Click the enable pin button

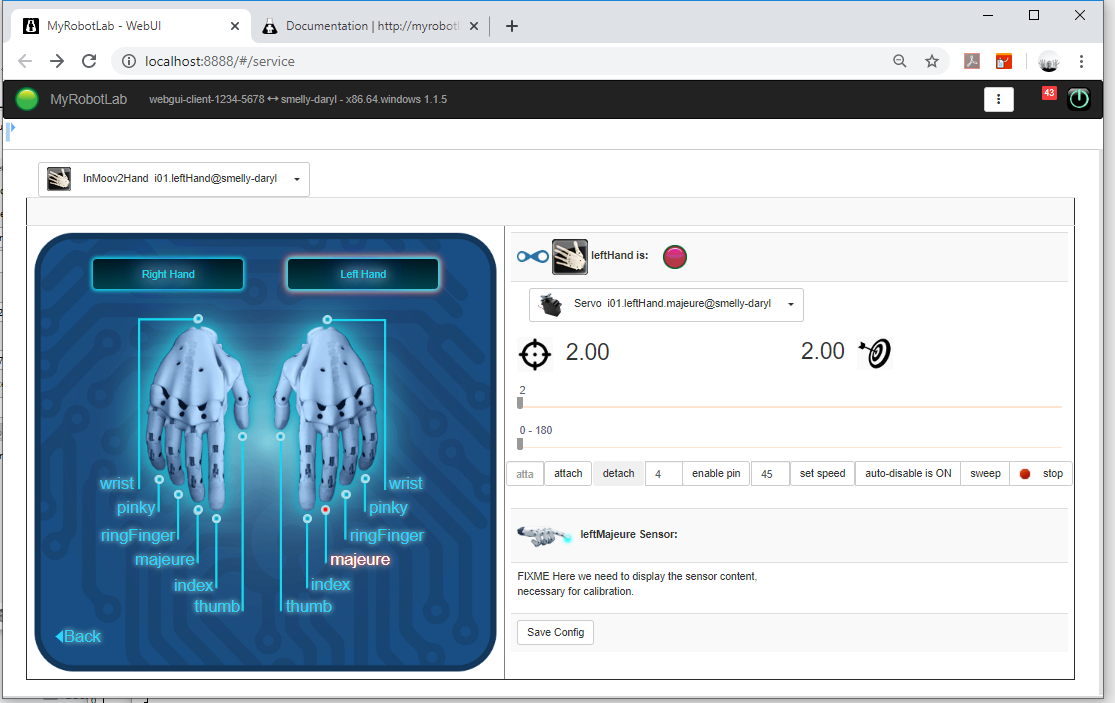(716, 473)
